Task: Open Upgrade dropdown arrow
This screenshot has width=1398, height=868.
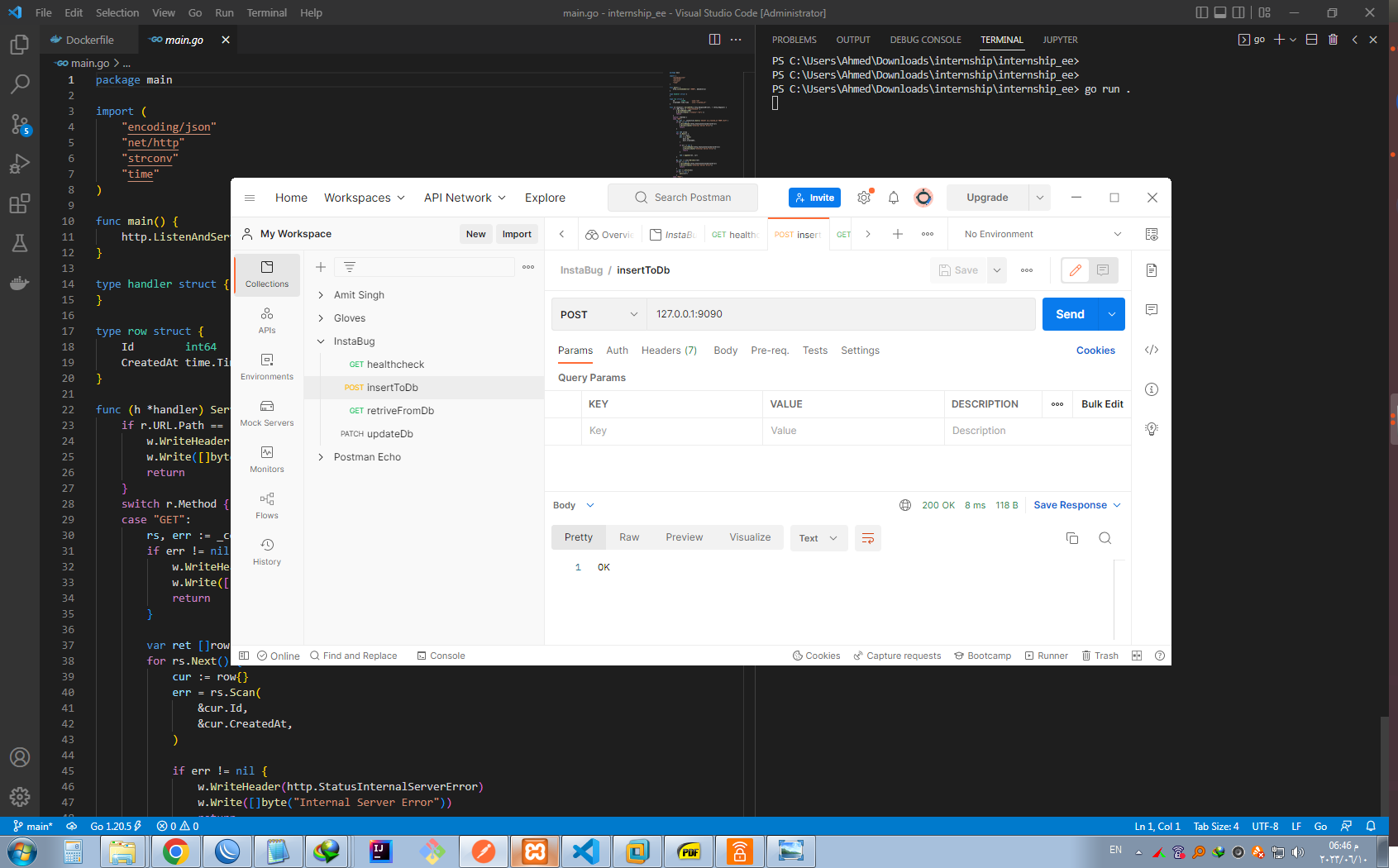Action: click(1040, 198)
